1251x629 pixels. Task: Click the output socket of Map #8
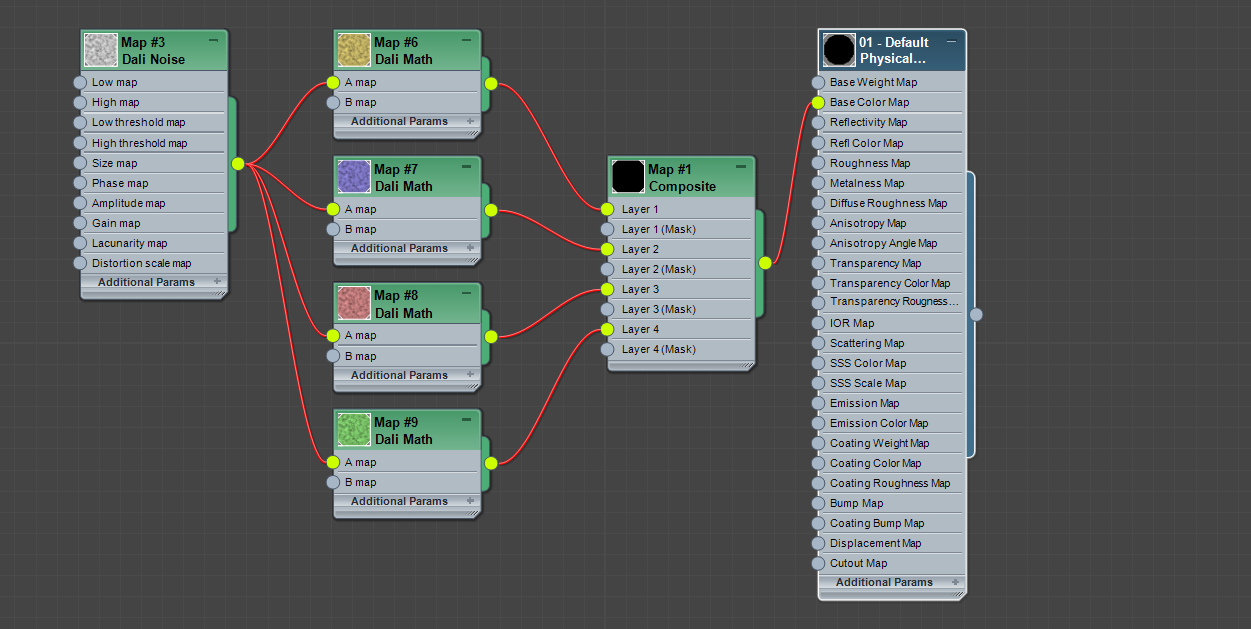tap(491, 337)
